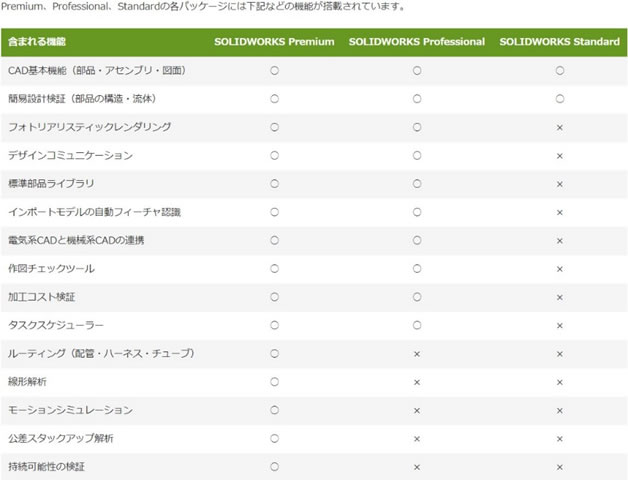
Task: Click the 含まれる機能 header cell
Action: [37, 42]
